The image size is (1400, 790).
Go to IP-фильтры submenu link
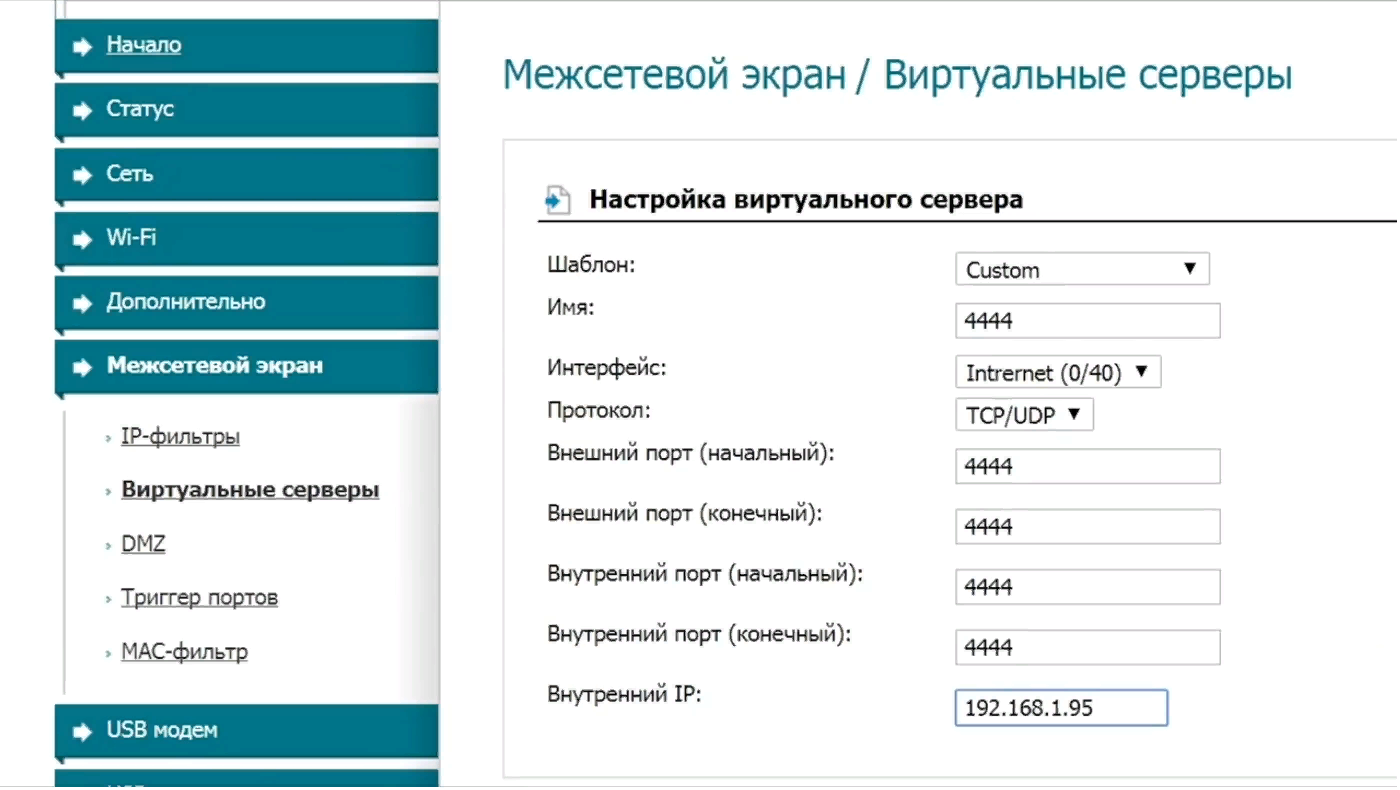(x=180, y=437)
